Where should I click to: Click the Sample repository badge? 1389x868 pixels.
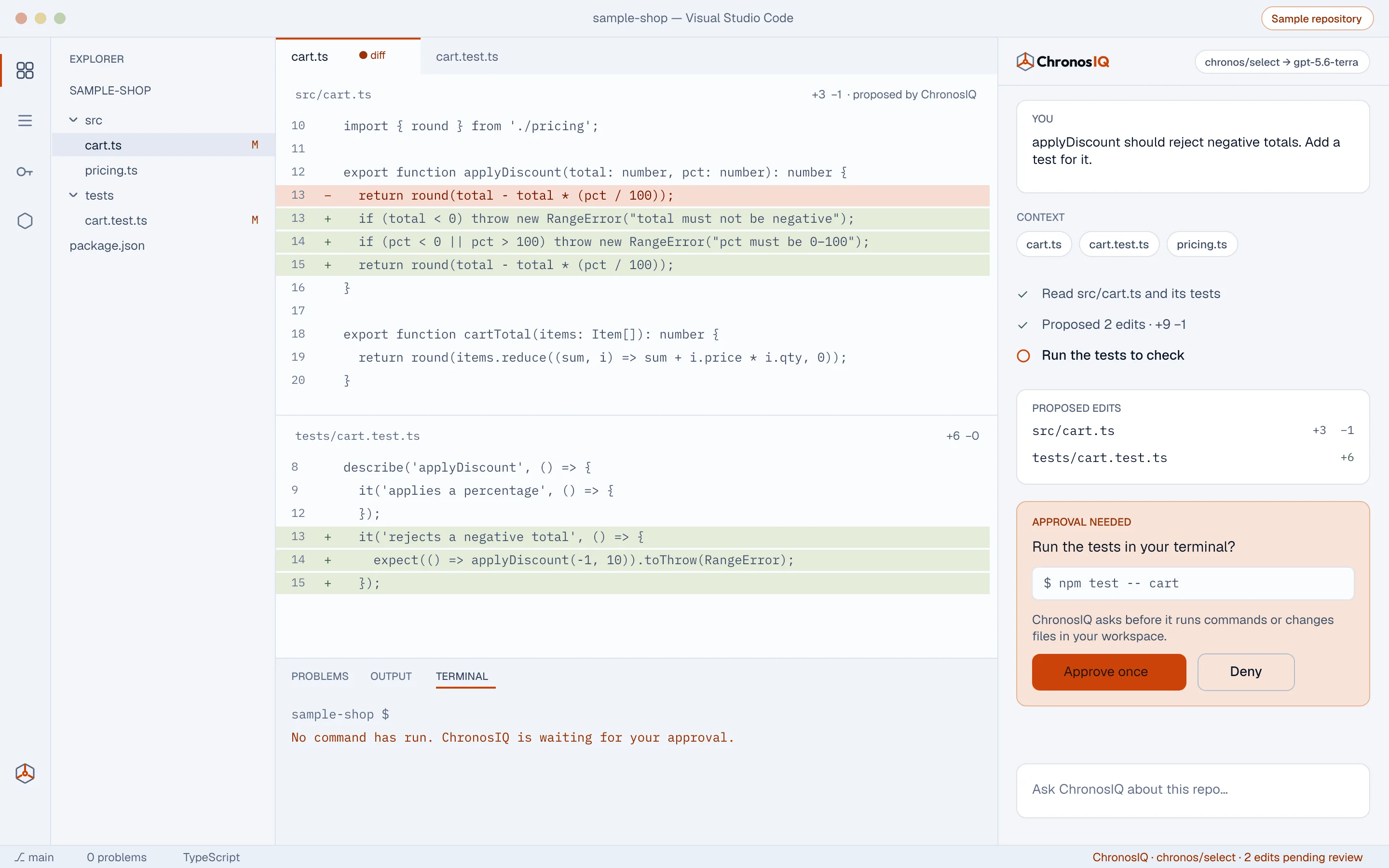1317,18
